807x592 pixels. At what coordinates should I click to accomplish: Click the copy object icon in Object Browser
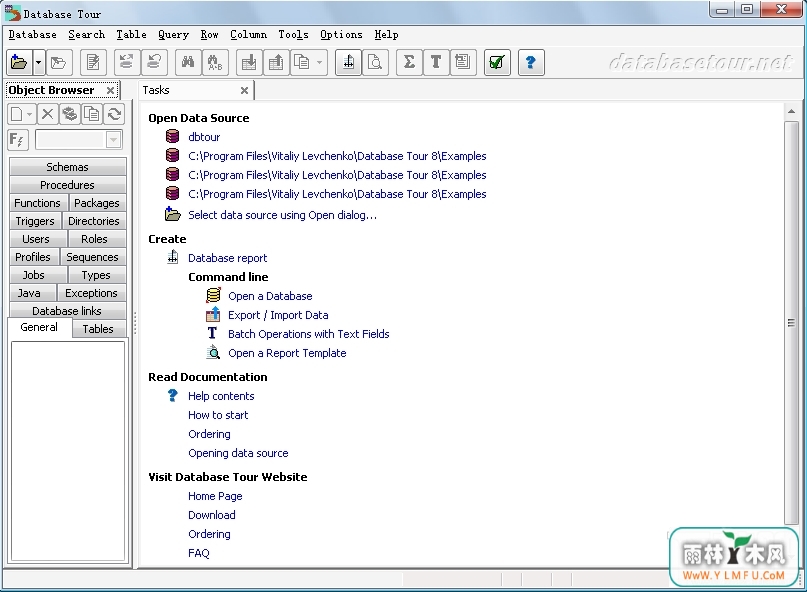[92, 114]
